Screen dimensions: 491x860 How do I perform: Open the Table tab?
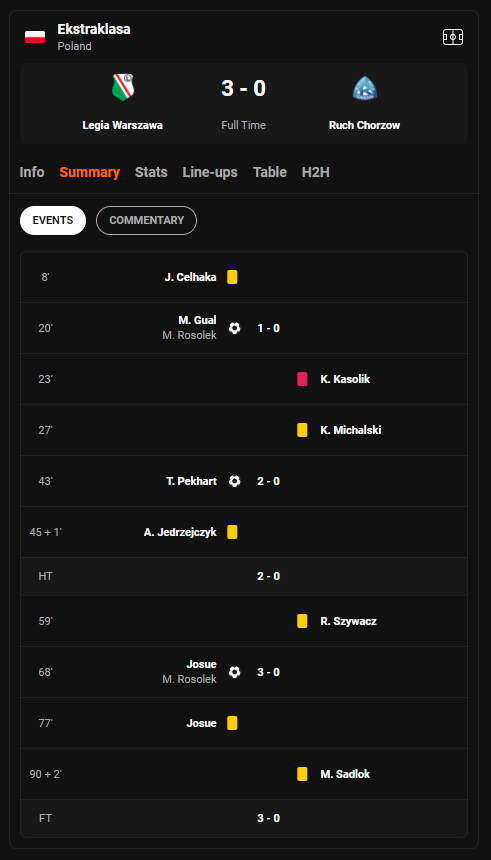tap(270, 172)
